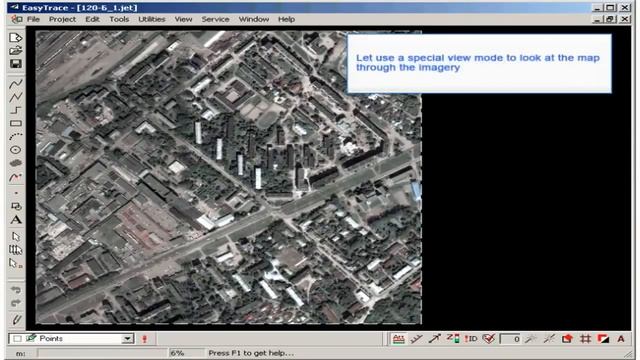This screenshot has height=360, width=640.
Task: Click the layer edit icon next to Points
Action: [x=31, y=338]
